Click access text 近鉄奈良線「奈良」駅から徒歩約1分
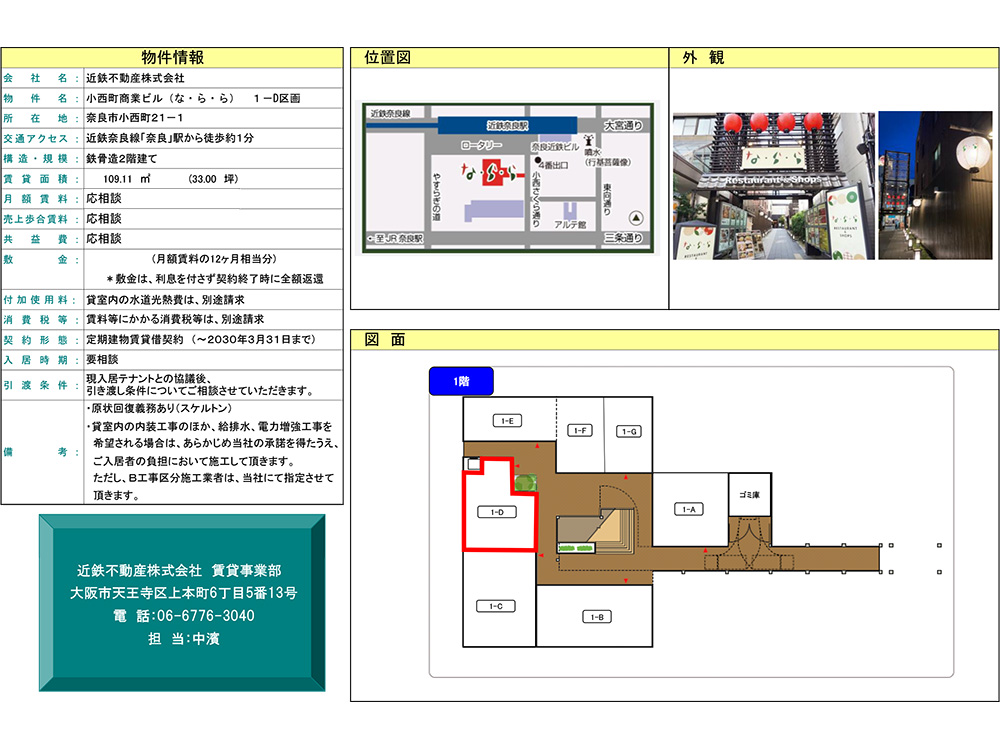The image size is (1000, 750). [x=170, y=138]
